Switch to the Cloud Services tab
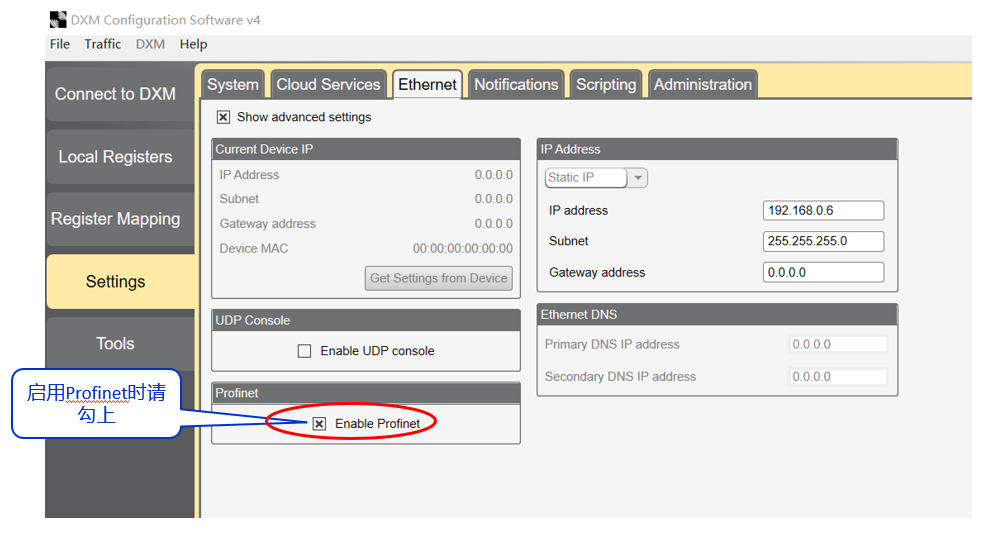Viewport: 997px width, 537px height. (328, 85)
